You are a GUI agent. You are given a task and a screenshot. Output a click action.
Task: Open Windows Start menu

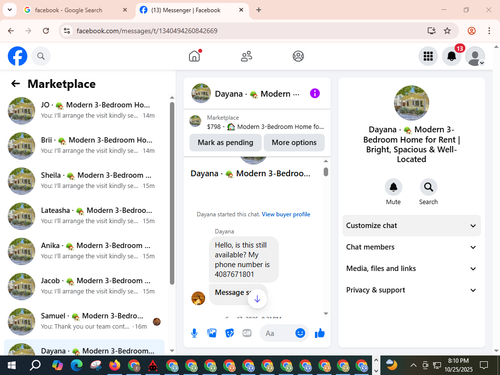(11, 365)
